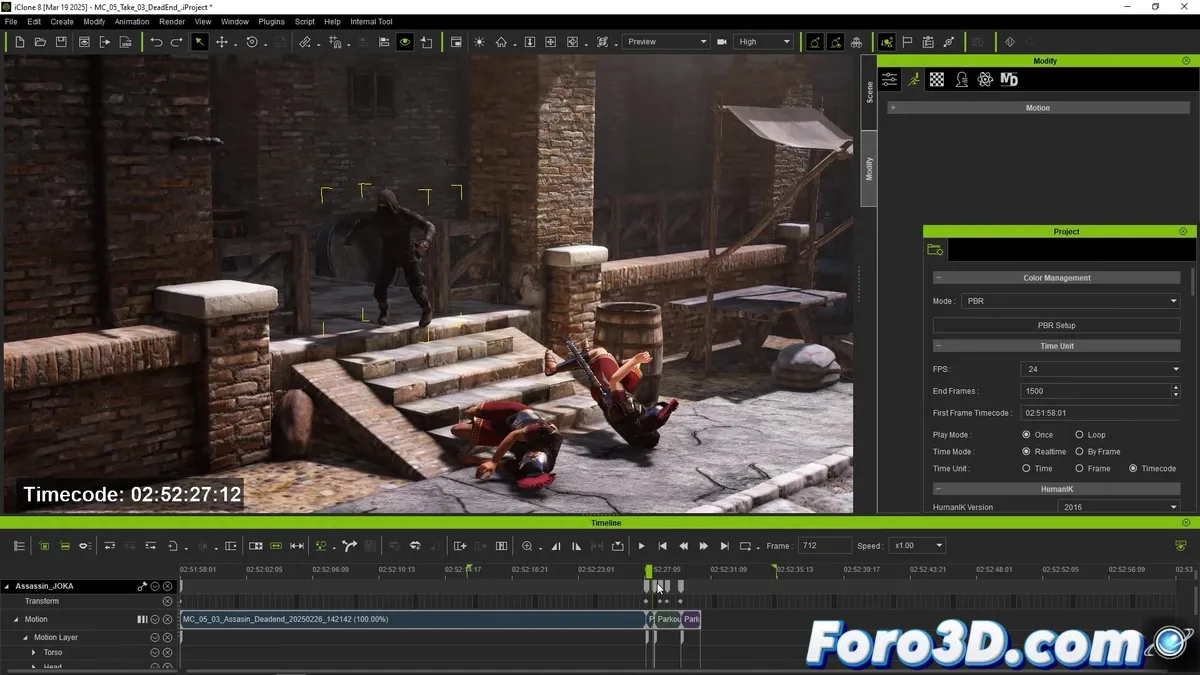The height and width of the screenshot is (675, 1200).
Task: Click the flag icon in the main toolbar
Action: pos(907,42)
